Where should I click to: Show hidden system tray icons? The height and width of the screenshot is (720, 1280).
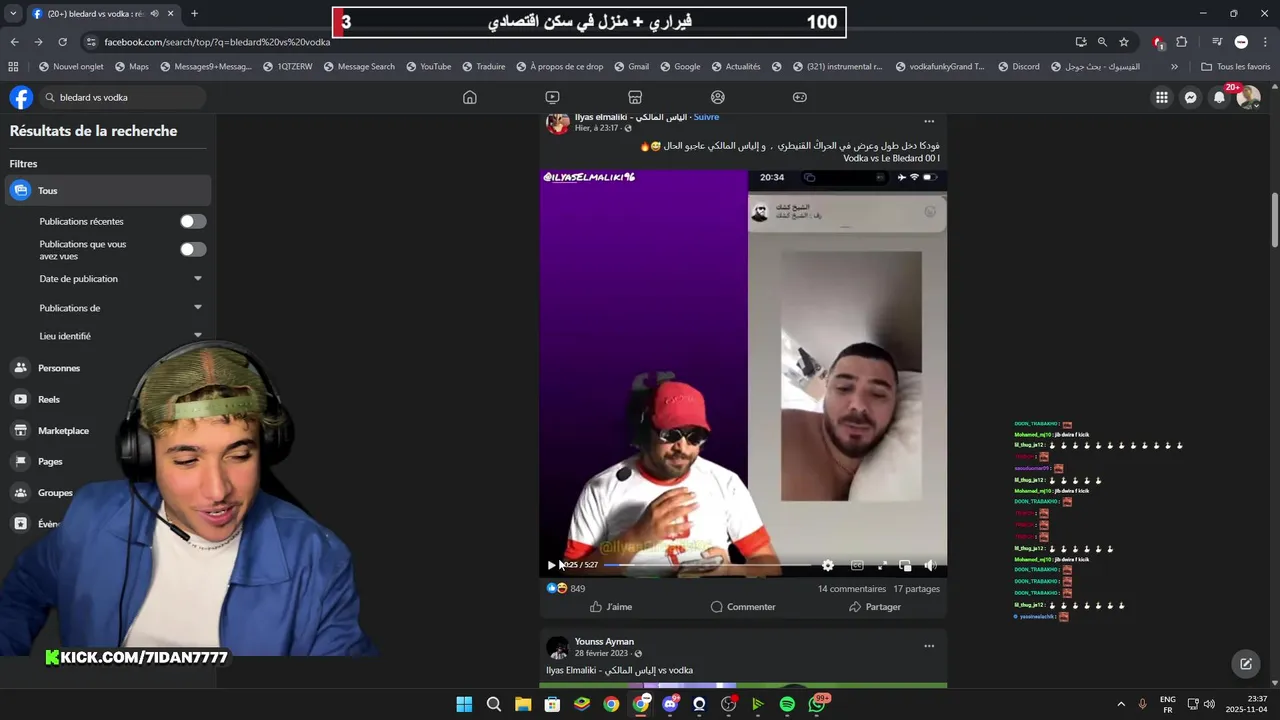[x=1120, y=704]
